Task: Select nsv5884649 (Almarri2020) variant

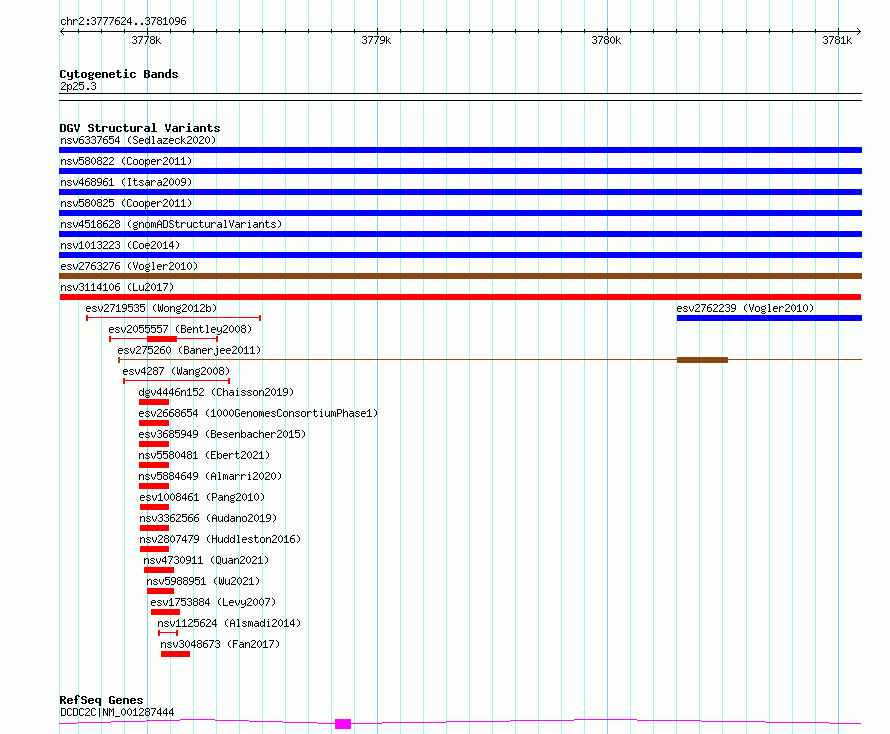Action: [x=210, y=476]
